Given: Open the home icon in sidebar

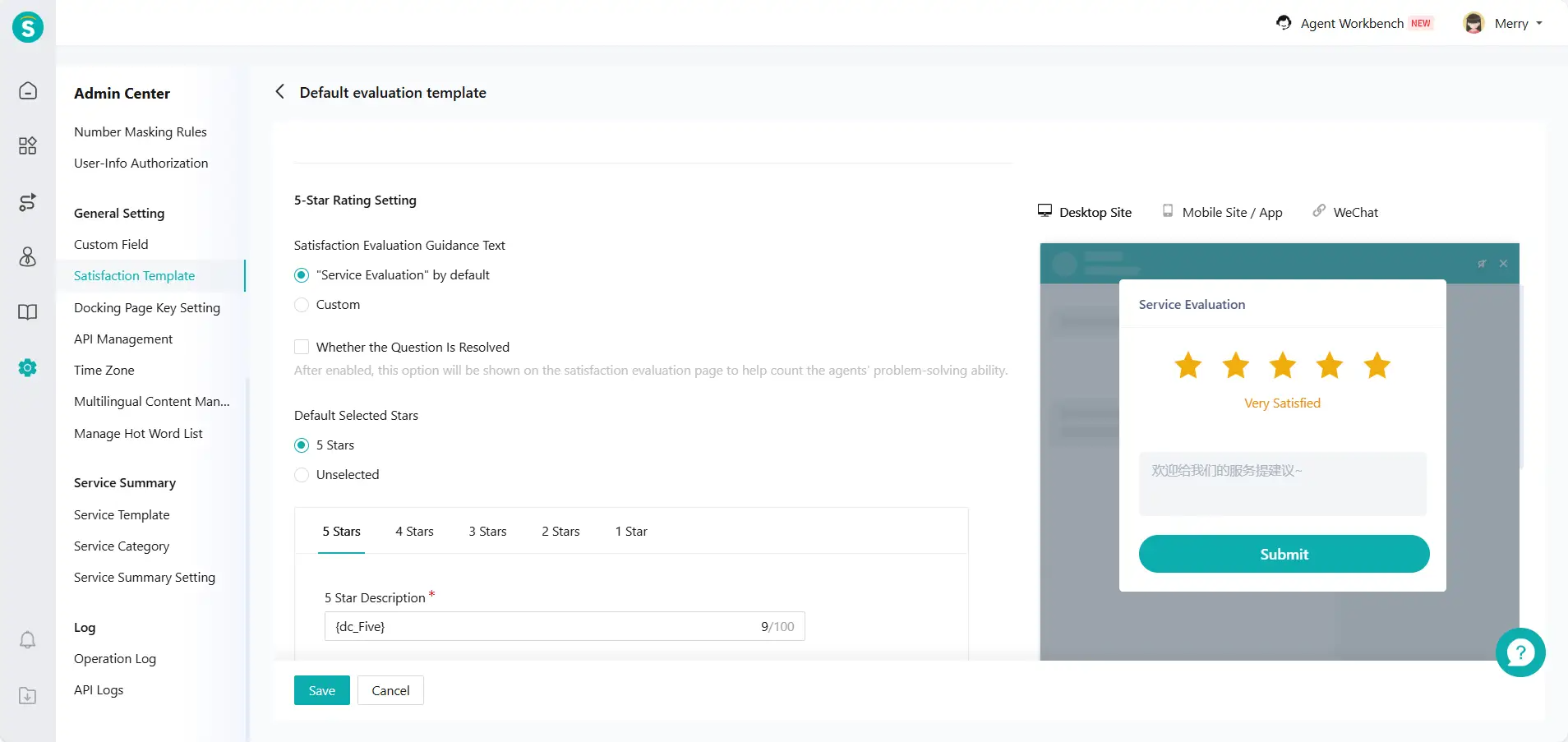Looking at the screenshot, I should click(x=28, y=90).
